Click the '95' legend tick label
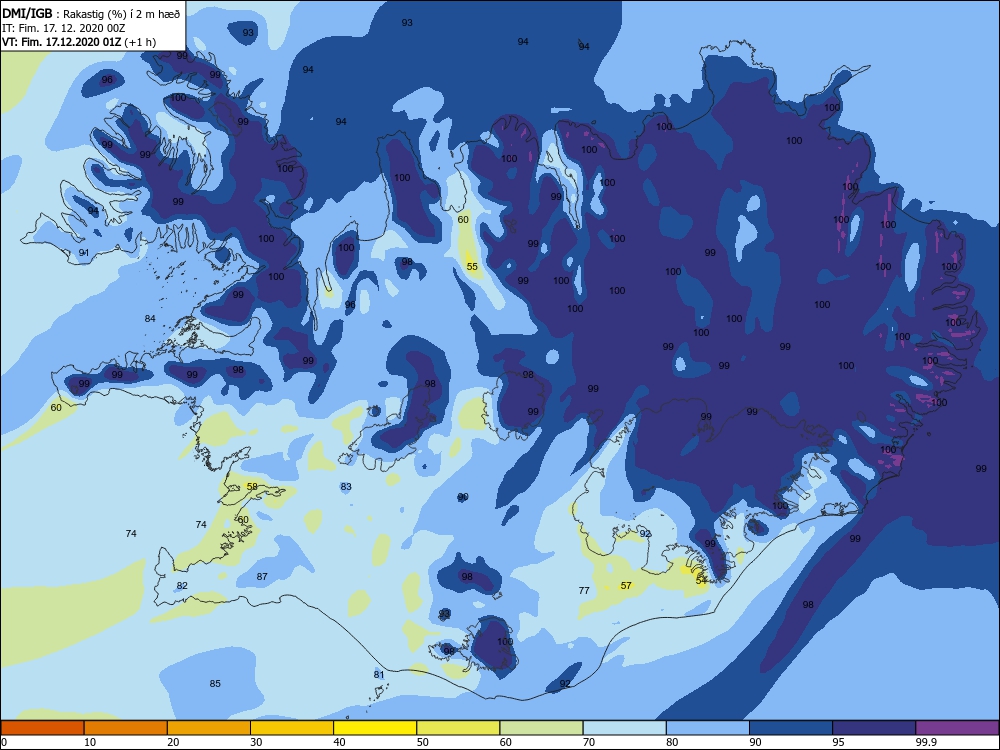Image resolution: width=1000 pixels, height=750 pixels. [x=838, y=742]
